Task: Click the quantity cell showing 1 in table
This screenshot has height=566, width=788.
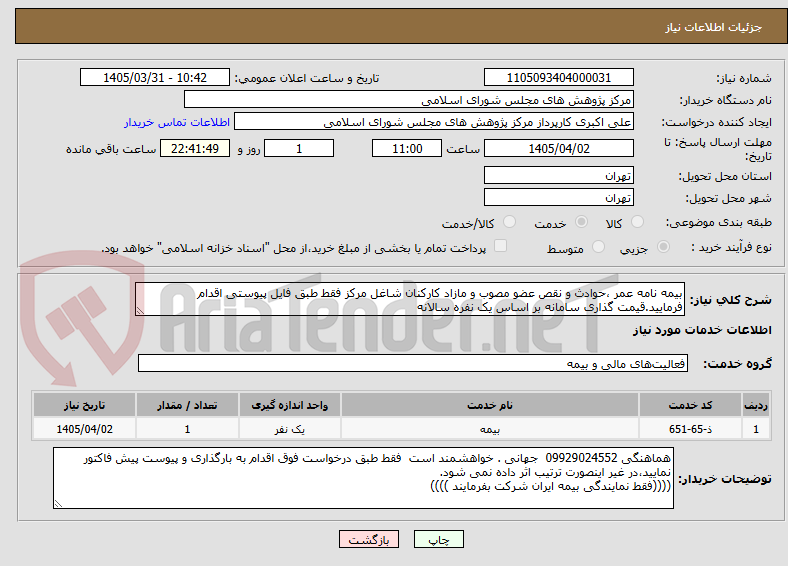Action: [x=187, y=429]
